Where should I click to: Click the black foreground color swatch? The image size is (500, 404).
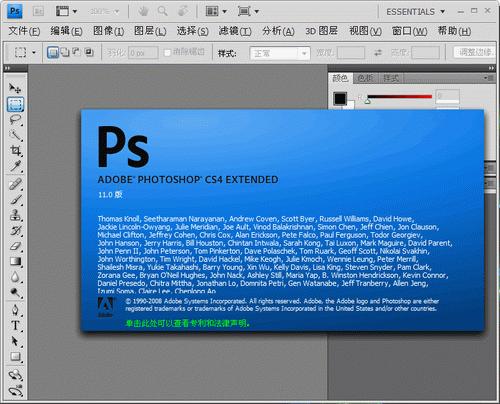[x=340, y=99]
